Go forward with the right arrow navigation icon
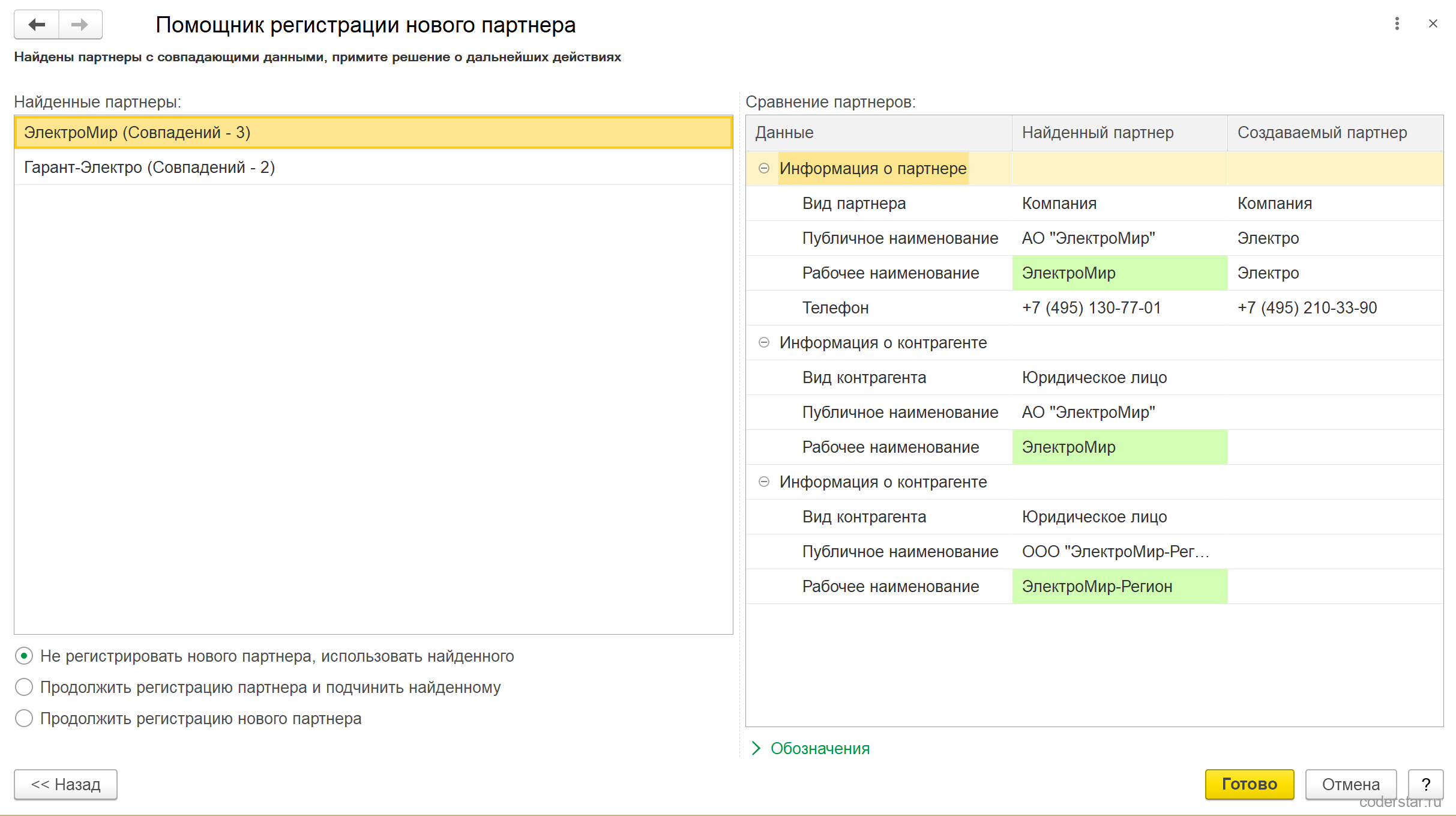 tap(80, 25)
